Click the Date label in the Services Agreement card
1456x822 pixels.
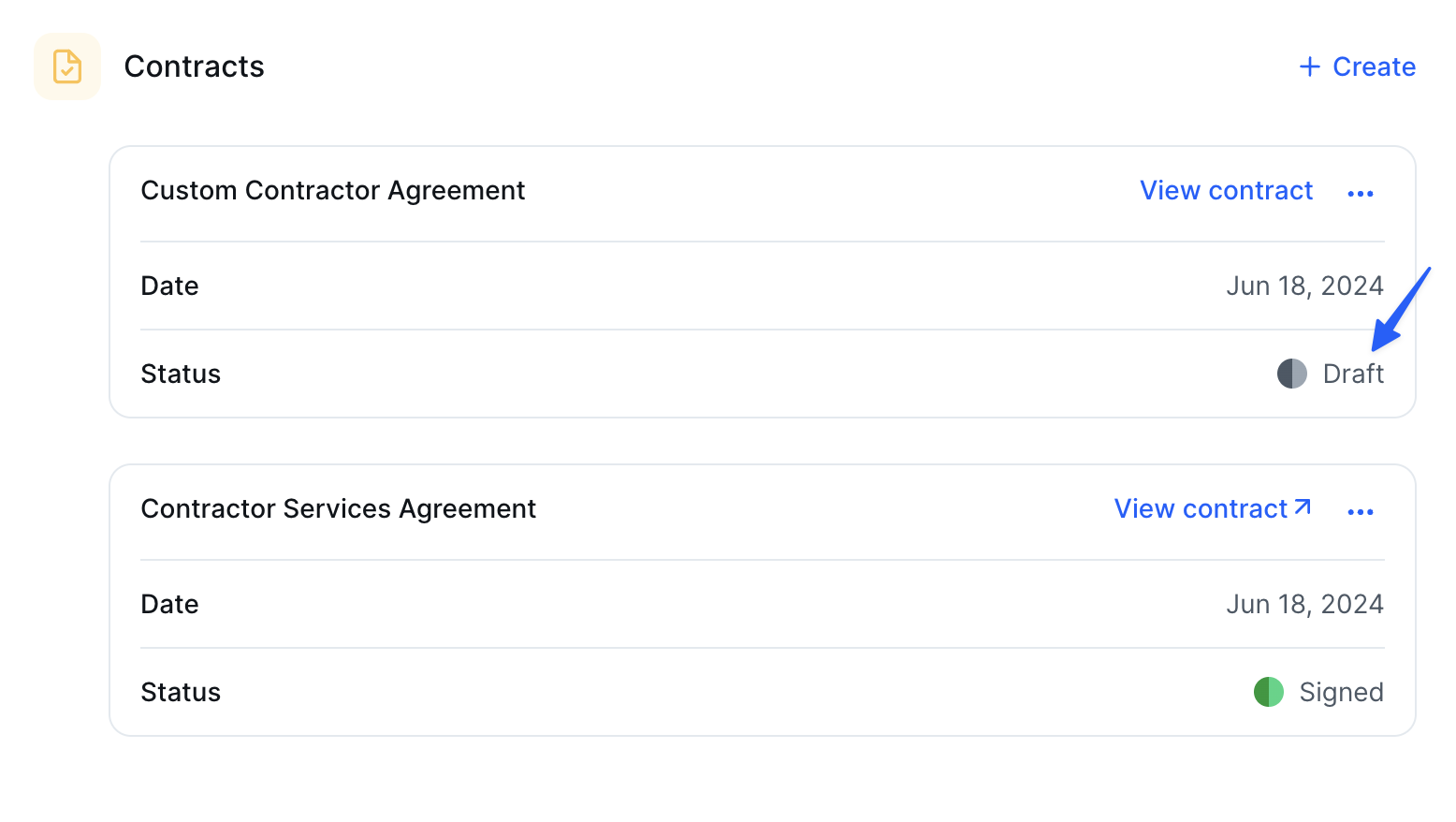point(169,604)
